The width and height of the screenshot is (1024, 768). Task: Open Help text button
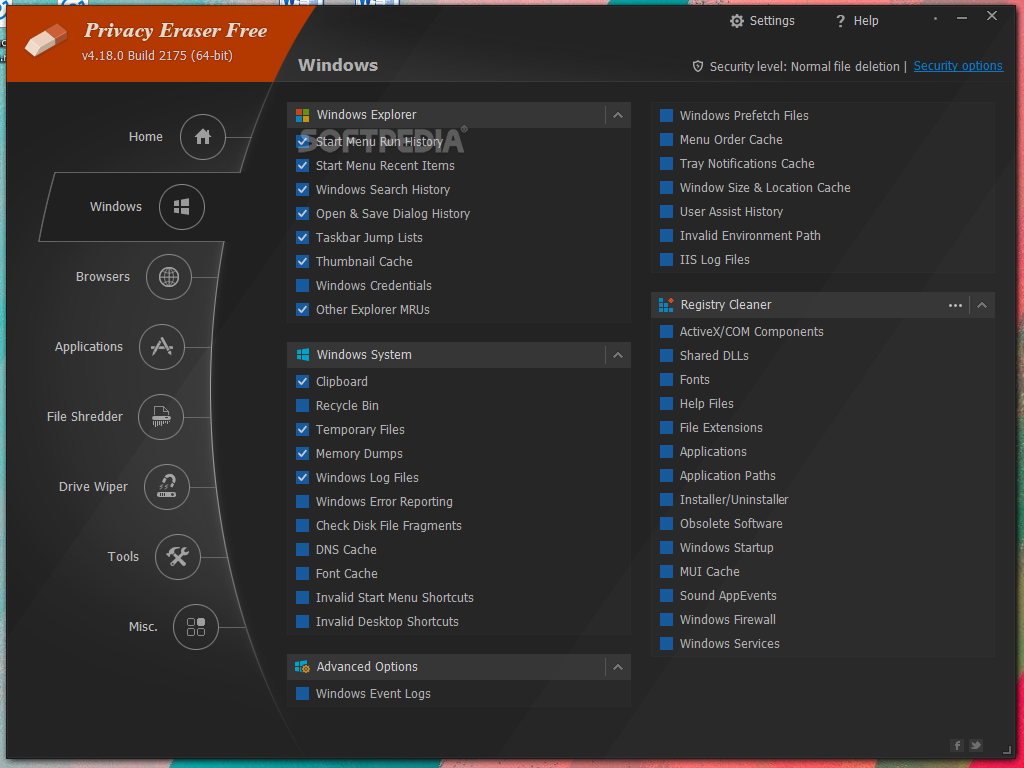(866, 21)
